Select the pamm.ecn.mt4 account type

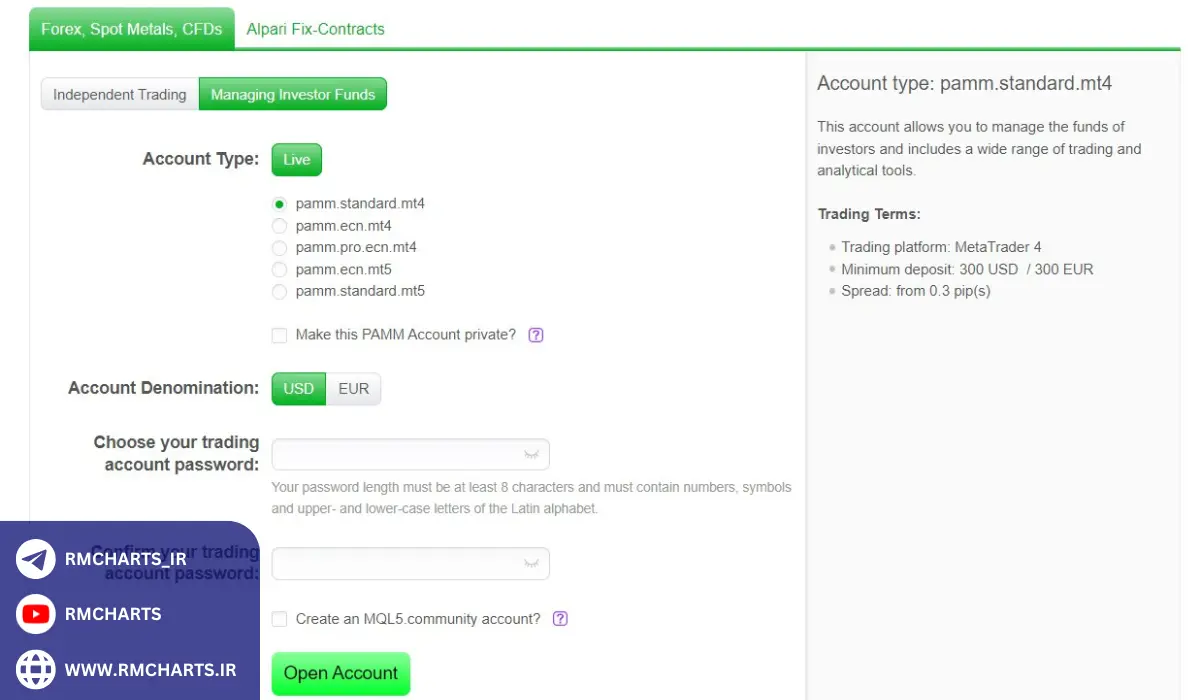click(x=280, y=226)
